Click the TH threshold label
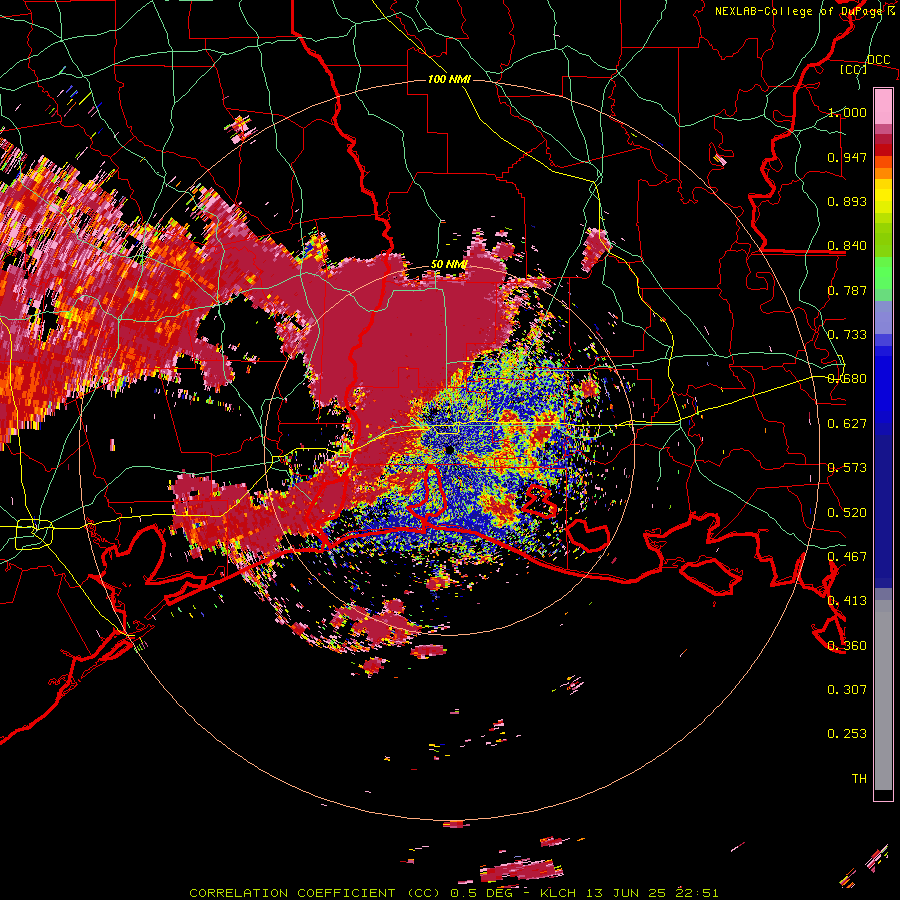 pyautogui.click(x=859, y=779)
